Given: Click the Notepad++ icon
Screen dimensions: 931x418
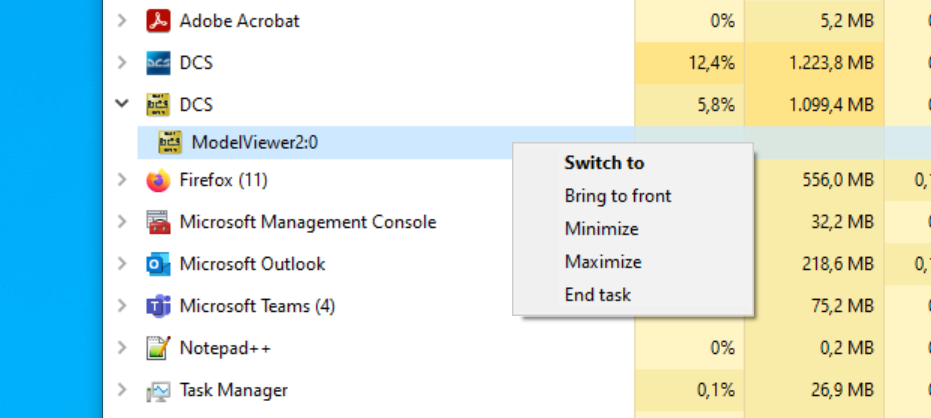Looking at the screenshot, I should coord(158,348).
